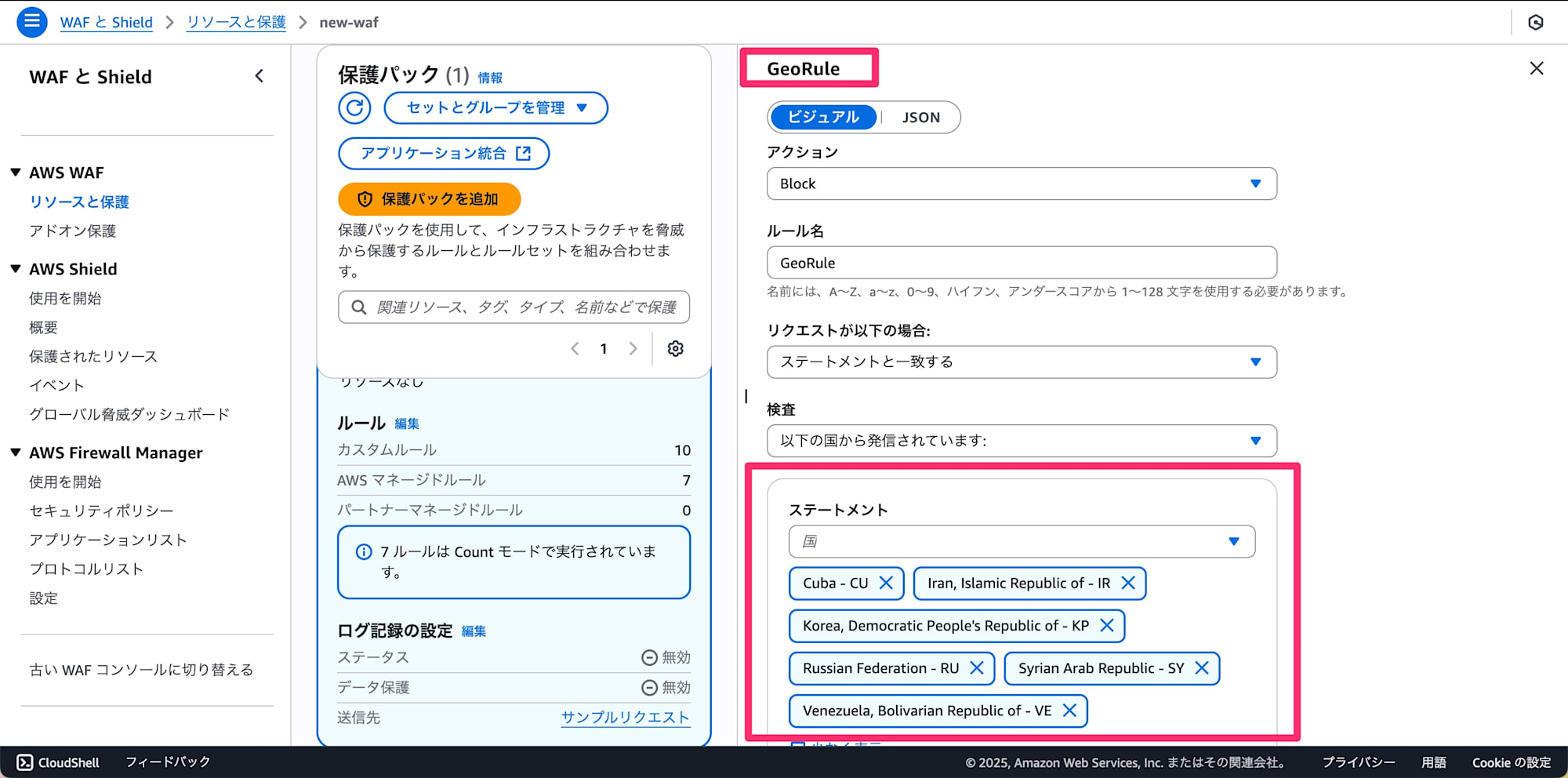Click フィードバック in footer
1568x778 pixels.
168,762
